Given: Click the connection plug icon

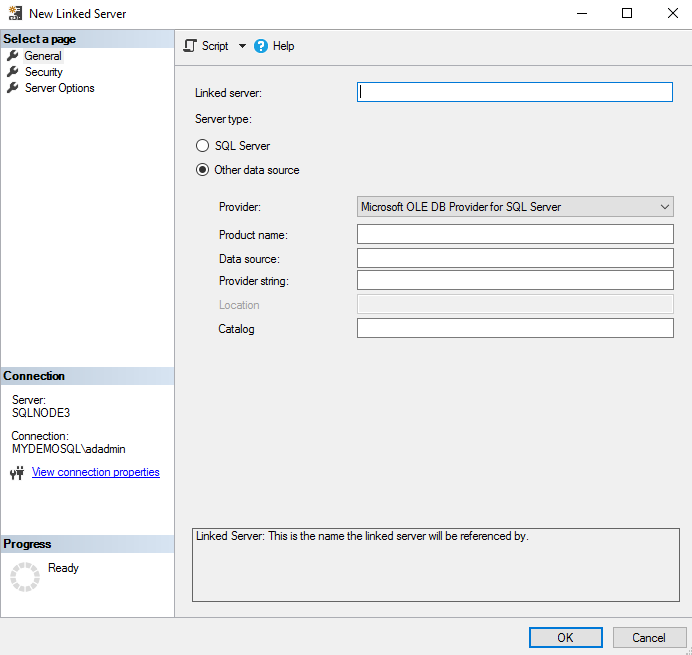Looking at the screenshot, I should click(x=17, y=473).
